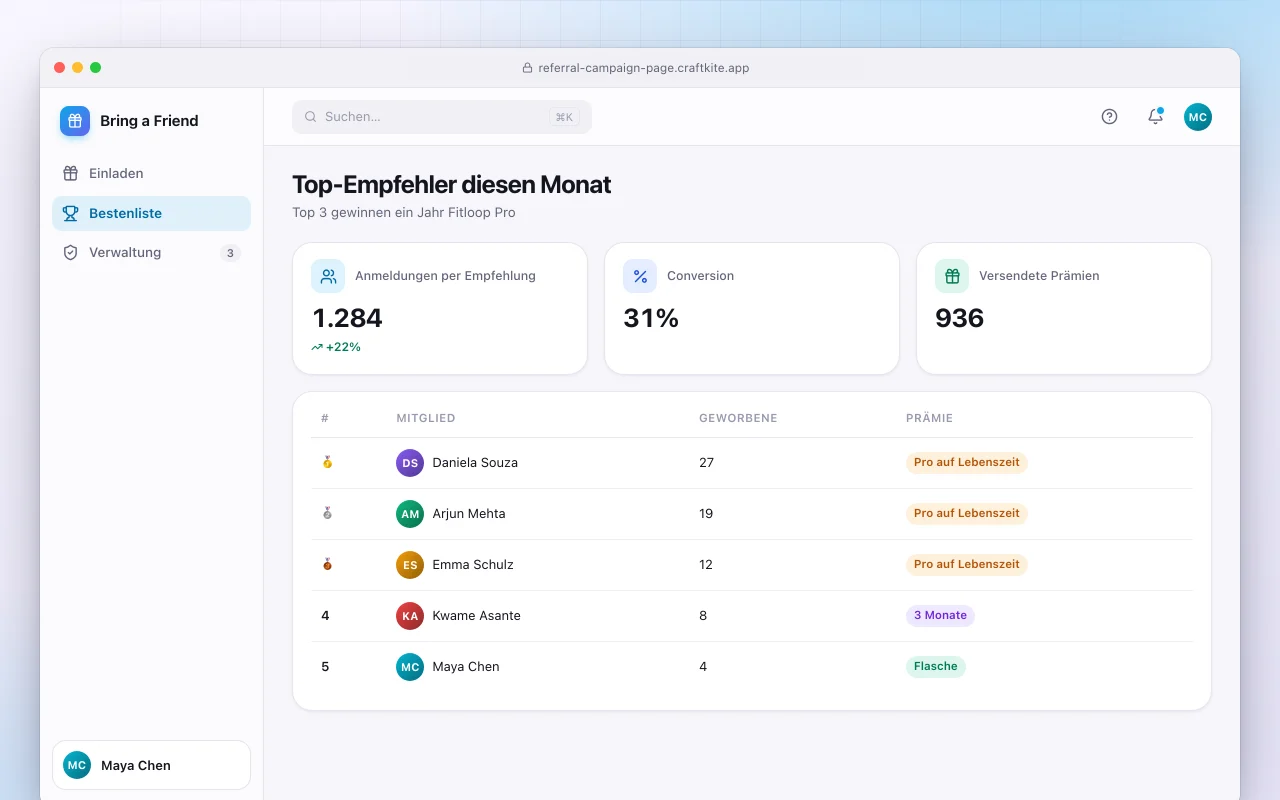Open Daniela Souza's member row

point(752,463)
